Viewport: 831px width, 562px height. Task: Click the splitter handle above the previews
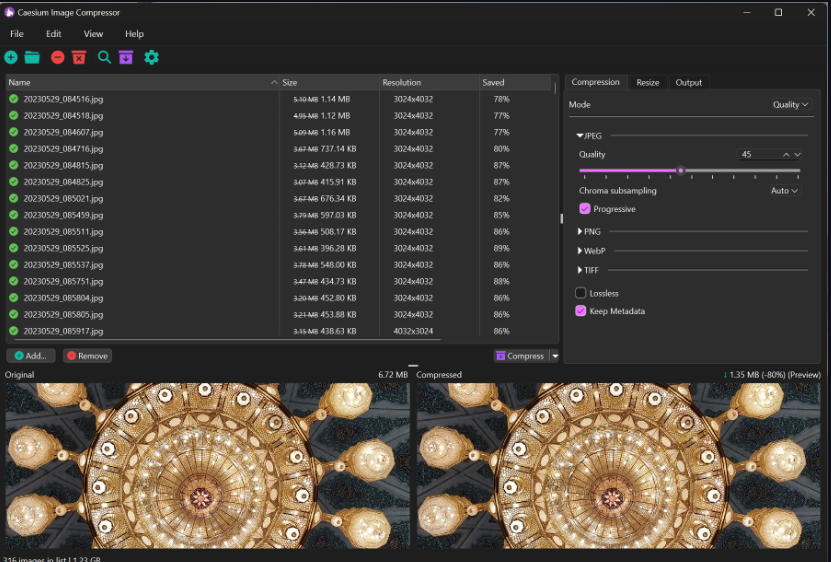(x=413, y=366)
